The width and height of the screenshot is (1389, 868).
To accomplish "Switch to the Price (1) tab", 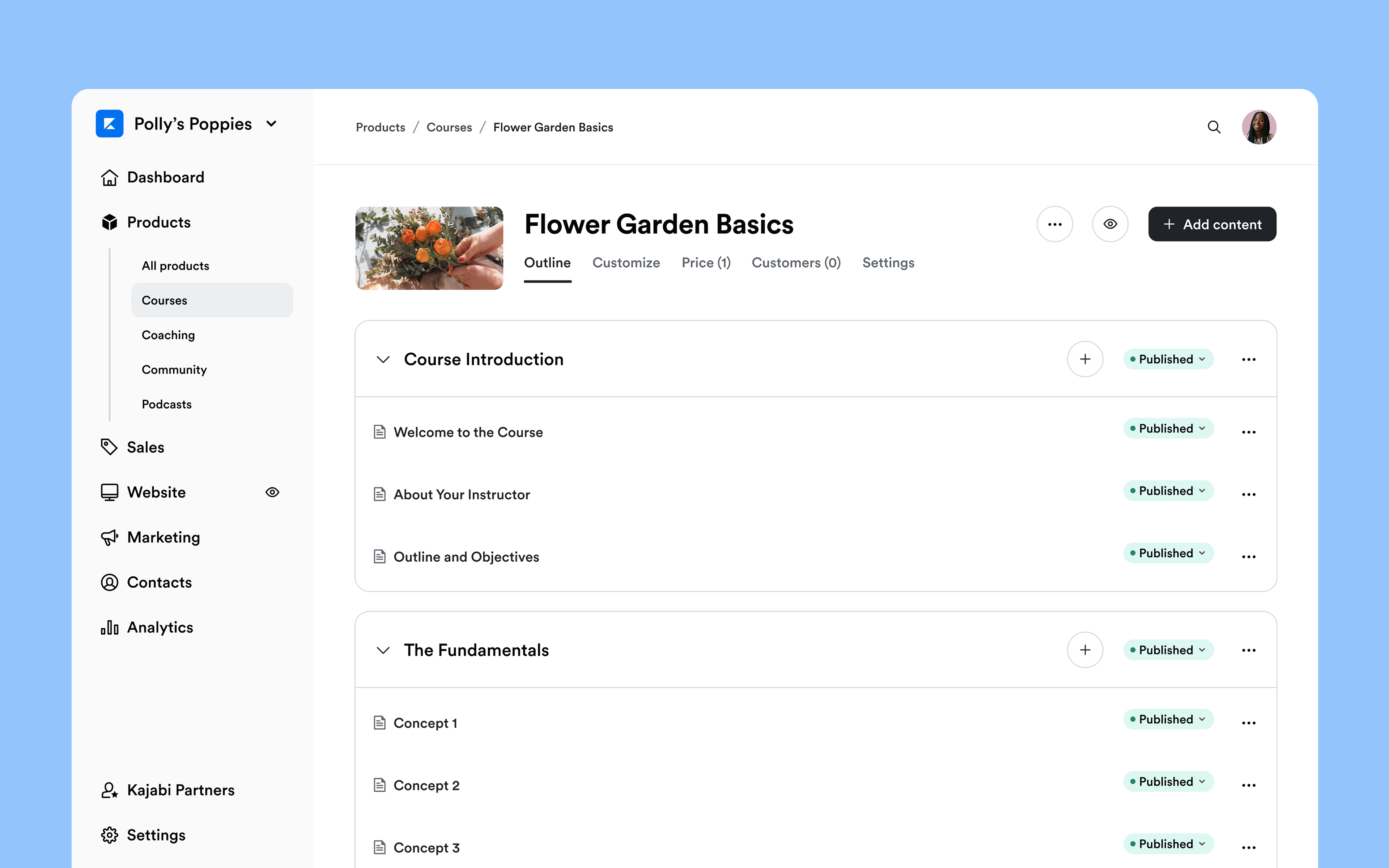I will point(706,263).
